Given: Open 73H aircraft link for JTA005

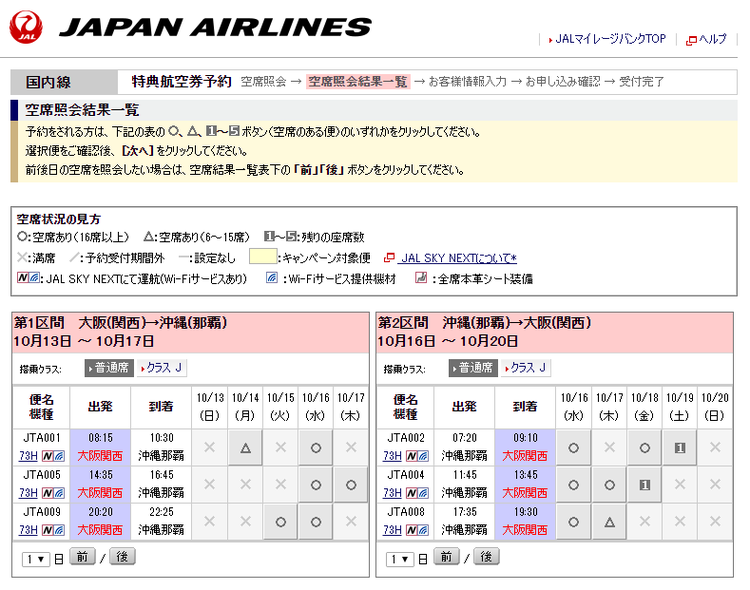Looking at the screenshot, I should pos(28,493).
